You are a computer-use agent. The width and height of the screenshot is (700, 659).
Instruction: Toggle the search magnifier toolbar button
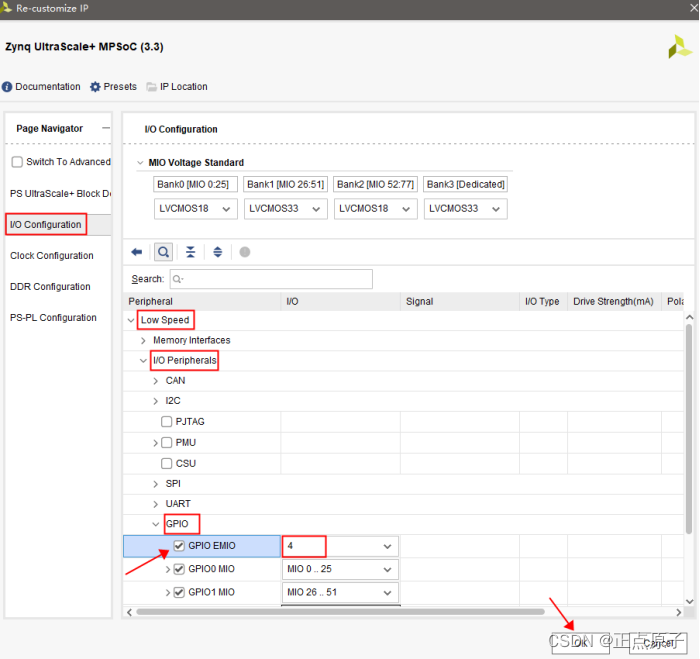[163, 252]
